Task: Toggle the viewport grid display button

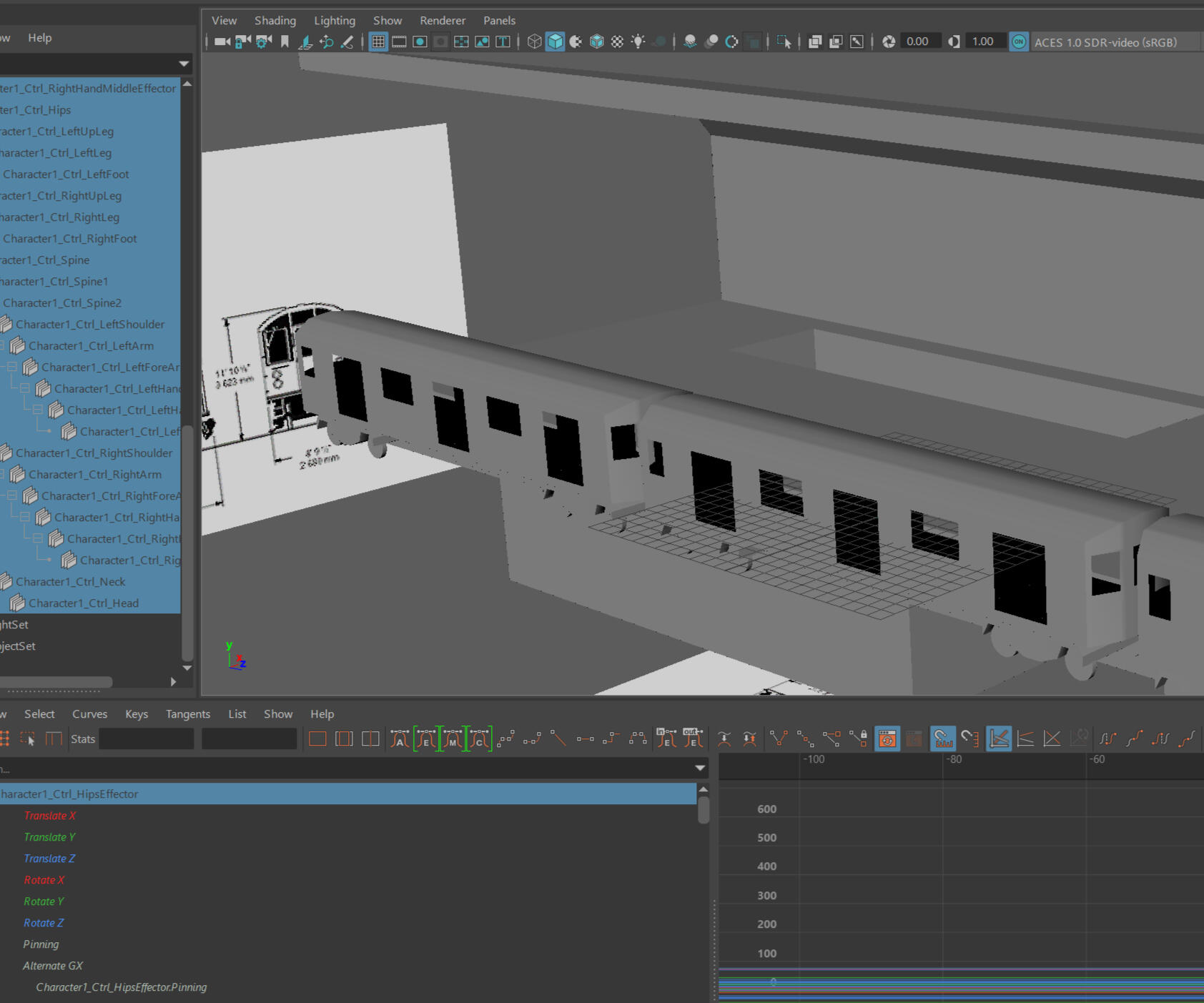Action: click(x=378, y=42)
